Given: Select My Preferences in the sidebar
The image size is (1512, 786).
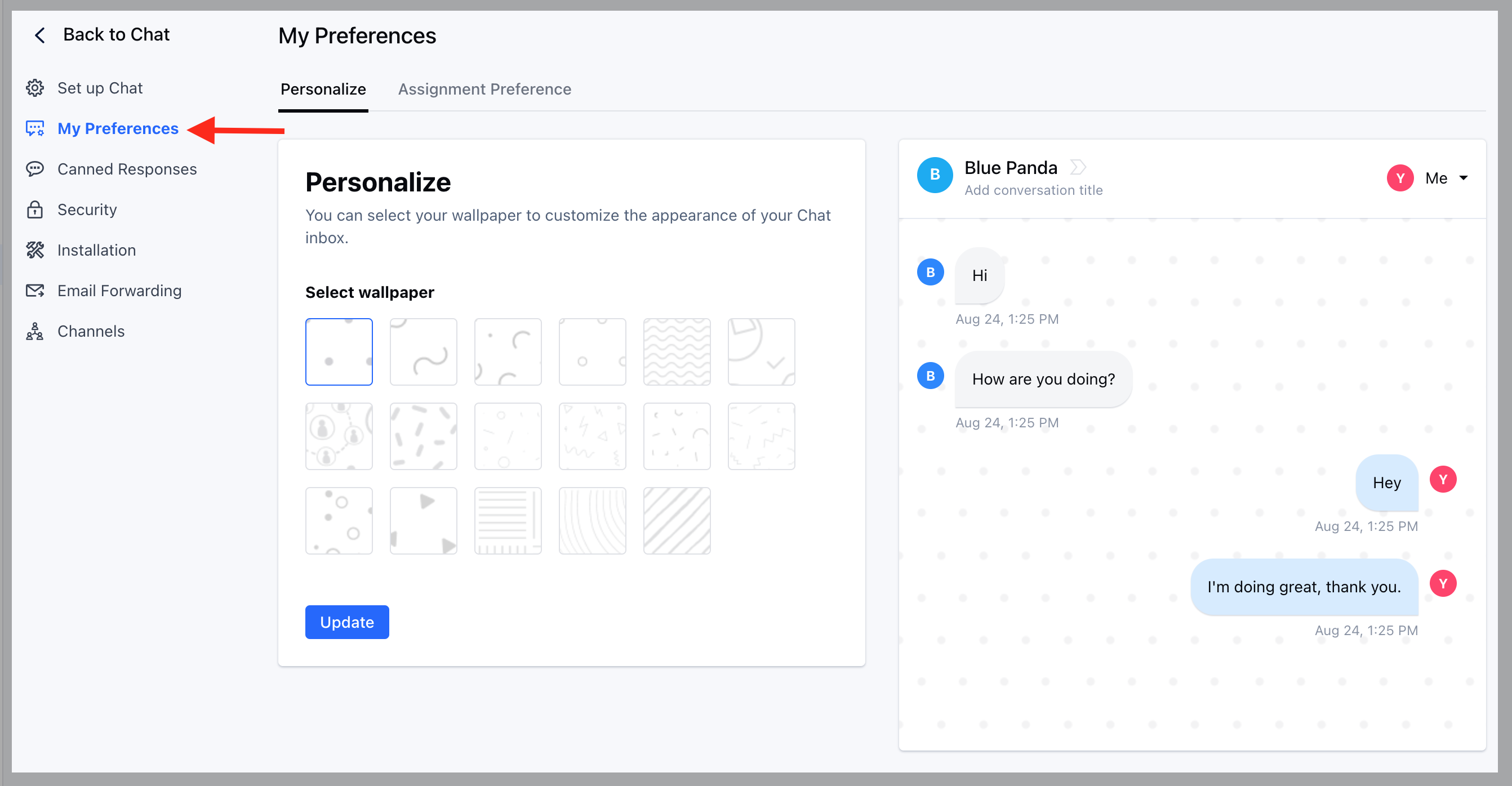Looking at the screenshot, I should 117,128.
